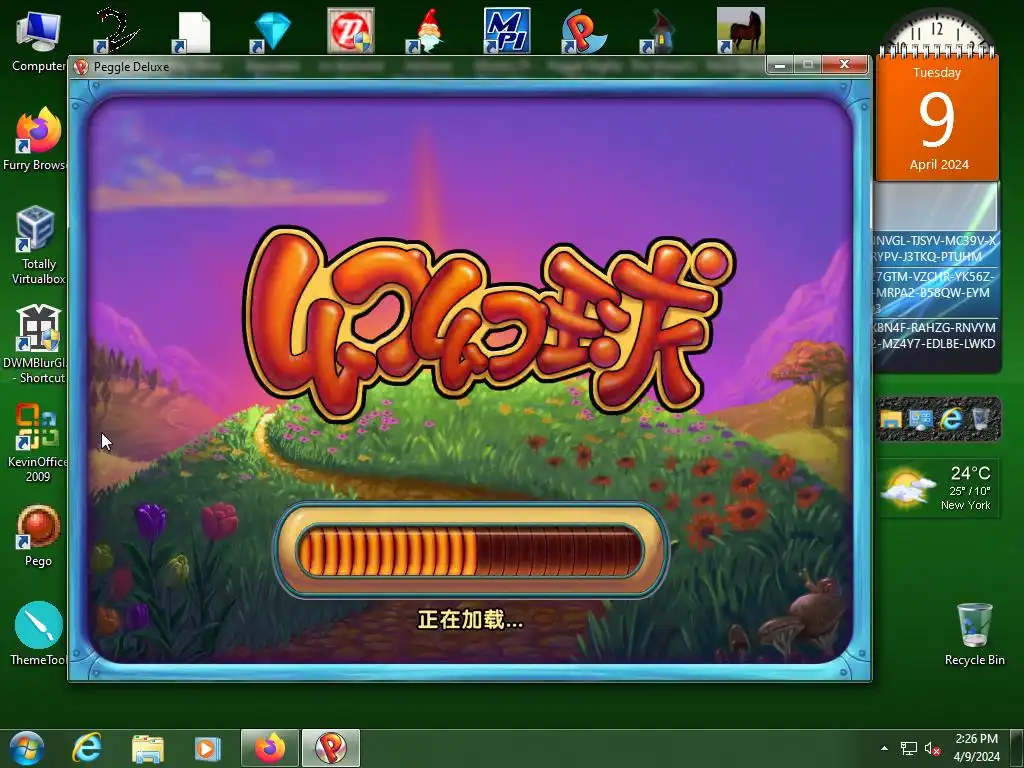The width and height of the screenshot is (1024, 768).
Task: Click Internet Explorer icon in launcher gadget
Action: [951, 419]
